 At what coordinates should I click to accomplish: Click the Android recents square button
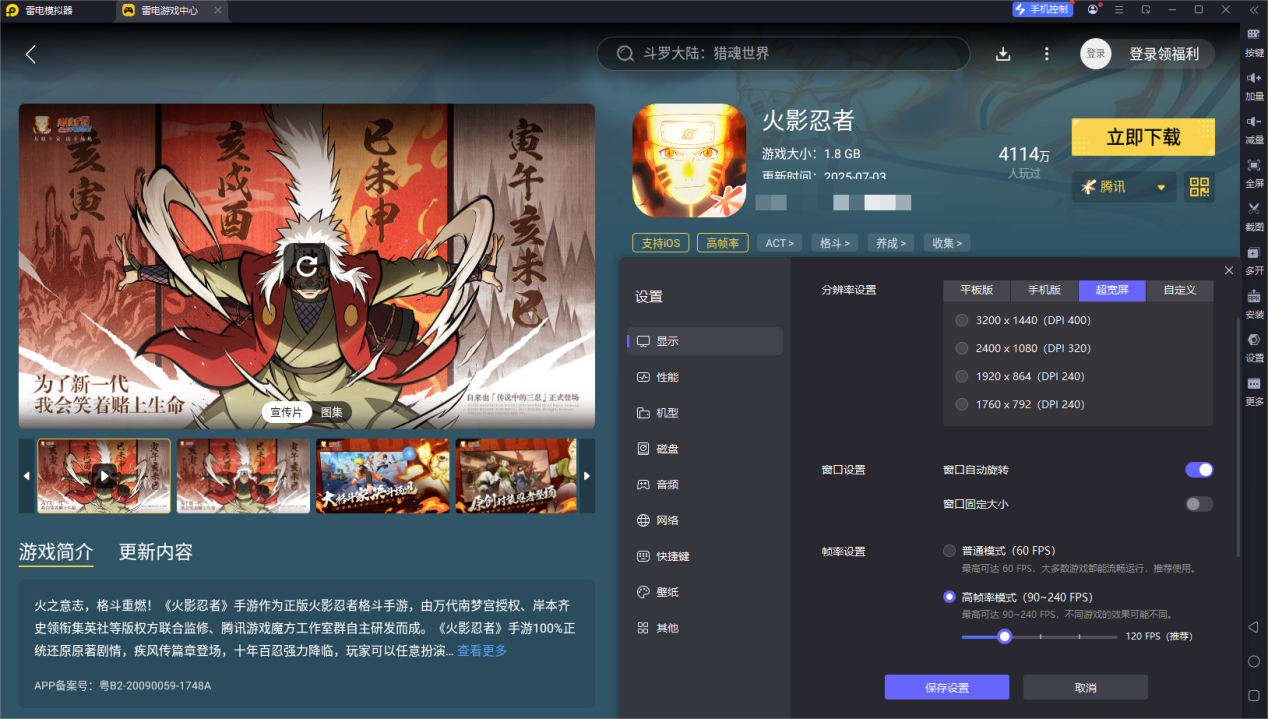(x=1253, y=695)
